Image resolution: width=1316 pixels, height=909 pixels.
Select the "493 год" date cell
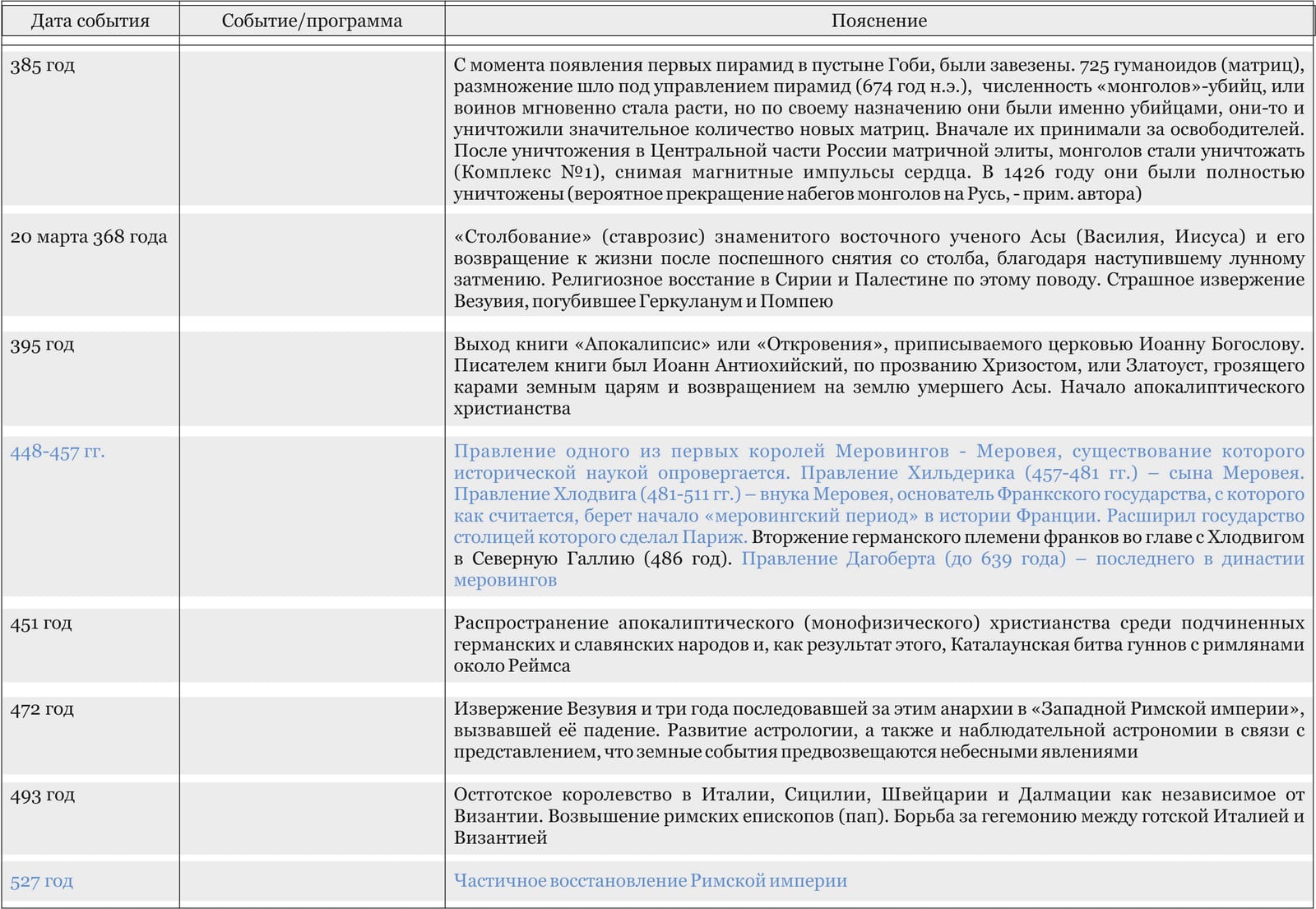click(43, 795)
